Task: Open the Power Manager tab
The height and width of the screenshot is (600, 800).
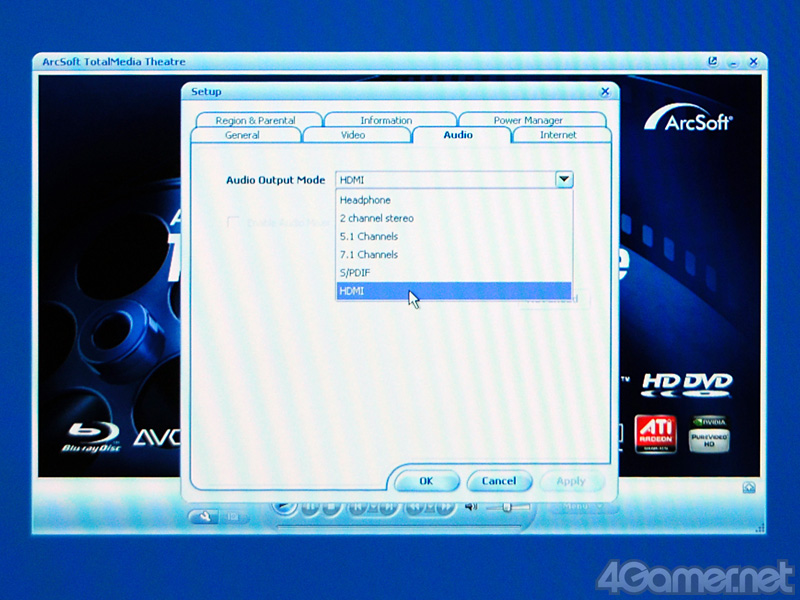Action: (x=528, y=121)
